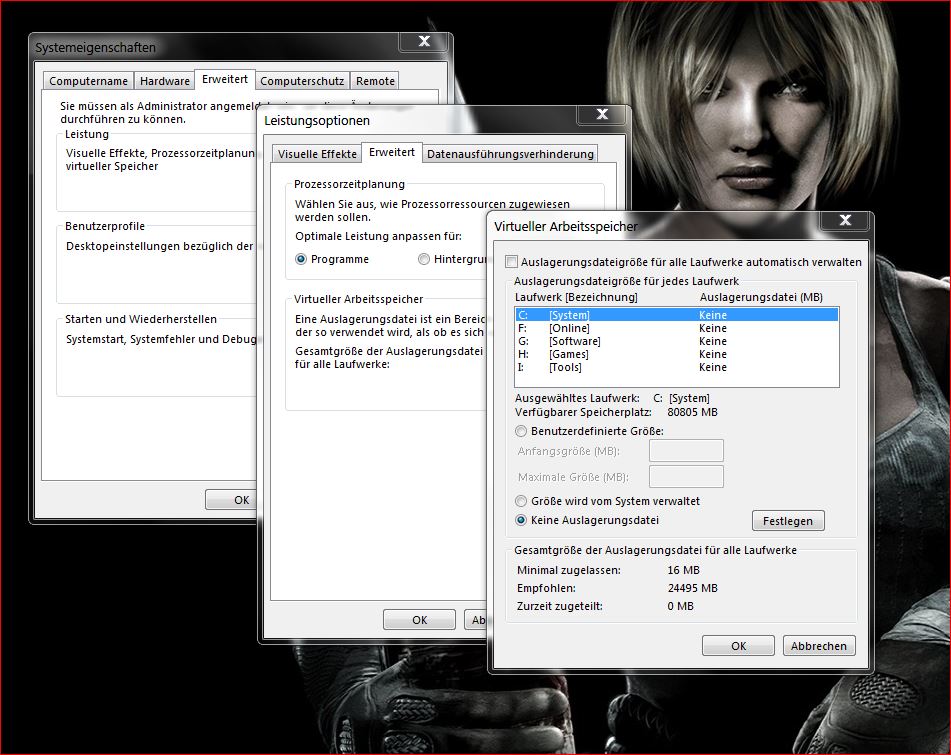Close the Leistungsoptionen window
The image size is (951, 755).
(602, 114)
